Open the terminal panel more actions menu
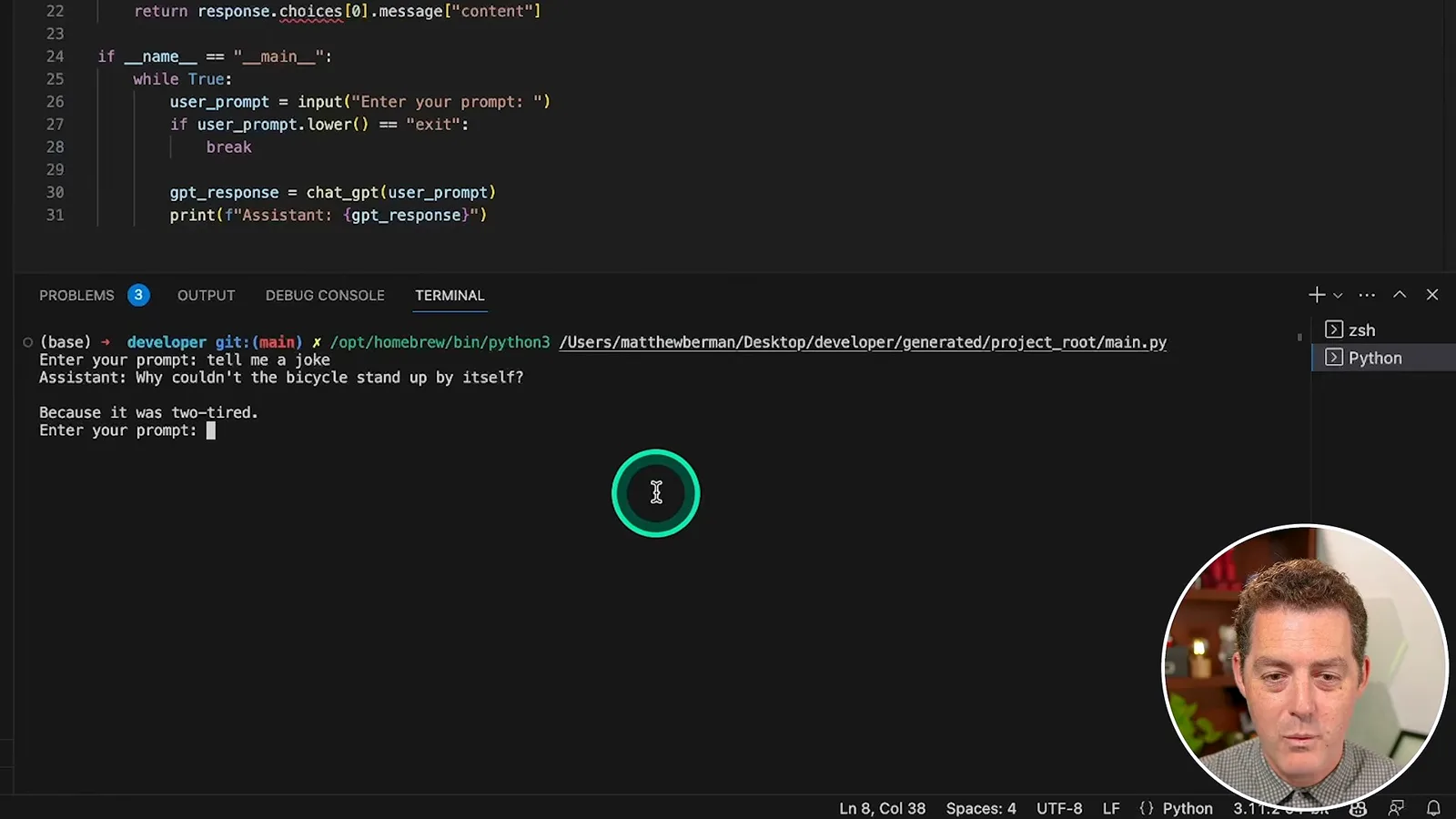This screenshot has width=1456, height=819. click(1367, 295)
